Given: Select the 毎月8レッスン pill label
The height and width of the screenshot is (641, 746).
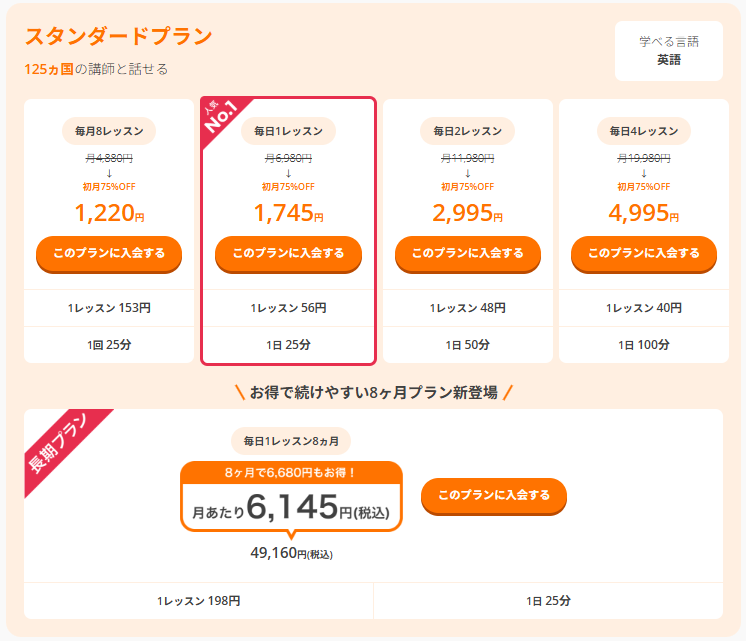Looking at the screenshot, I should [x=108, y=131].
